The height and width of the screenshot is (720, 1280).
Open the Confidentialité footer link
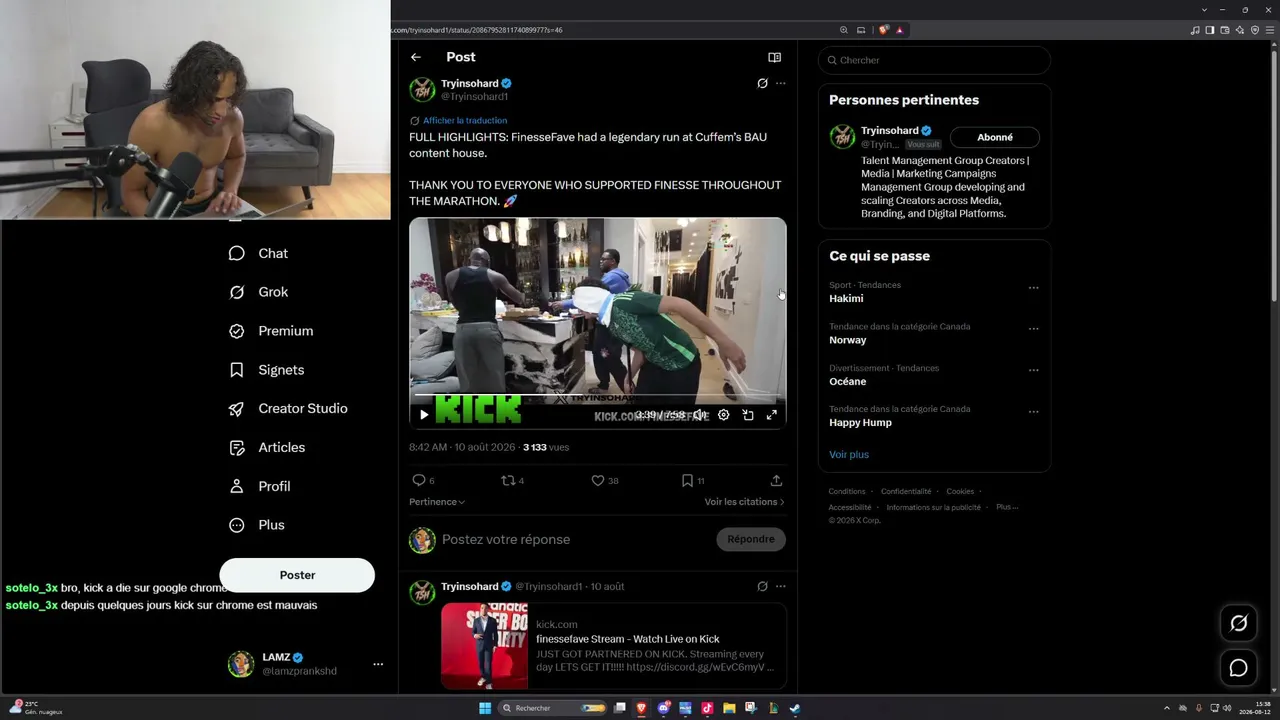tap(906, 492)
